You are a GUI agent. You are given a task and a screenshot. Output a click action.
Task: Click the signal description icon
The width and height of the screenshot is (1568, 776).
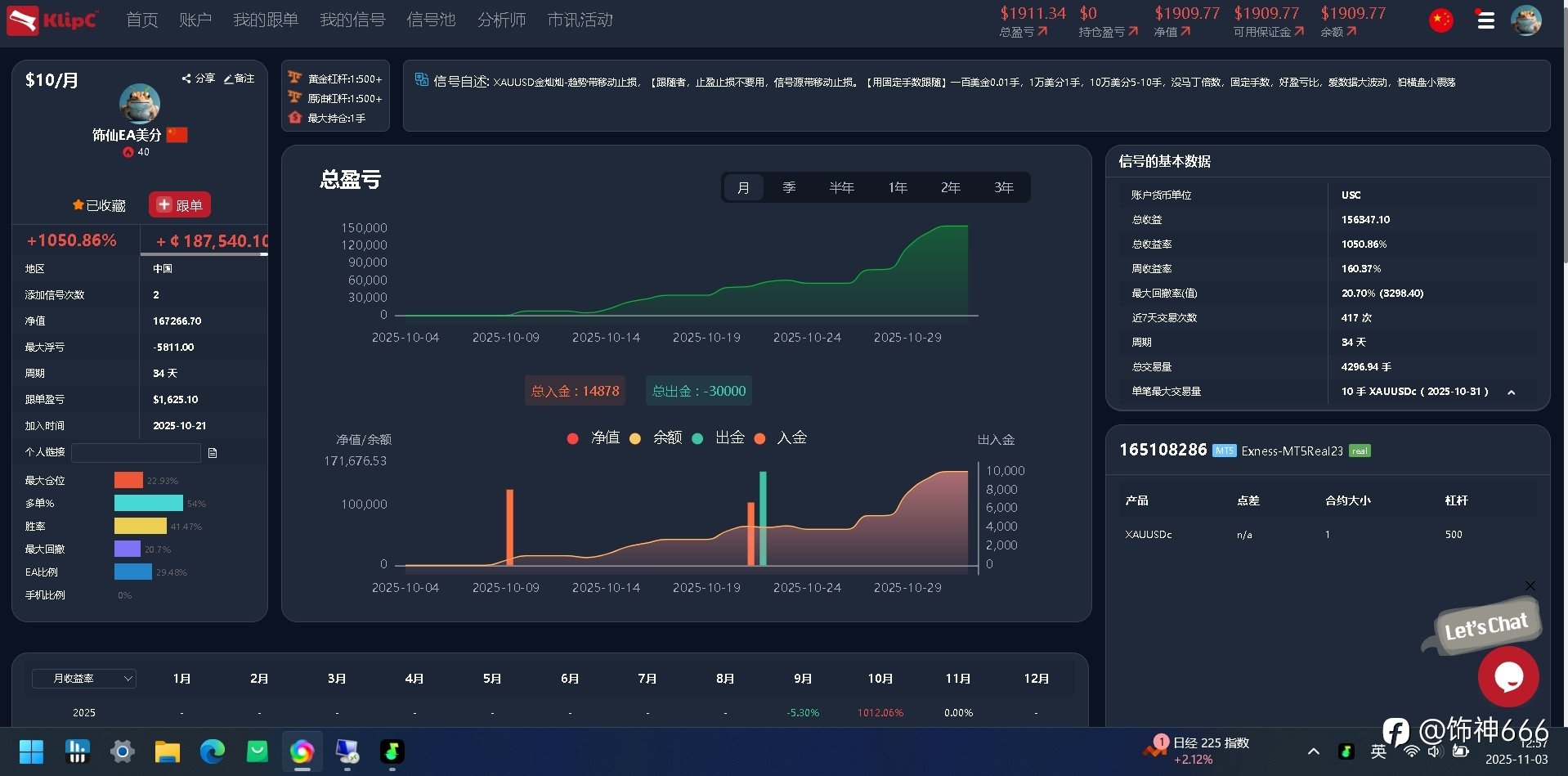coord(422,79)
